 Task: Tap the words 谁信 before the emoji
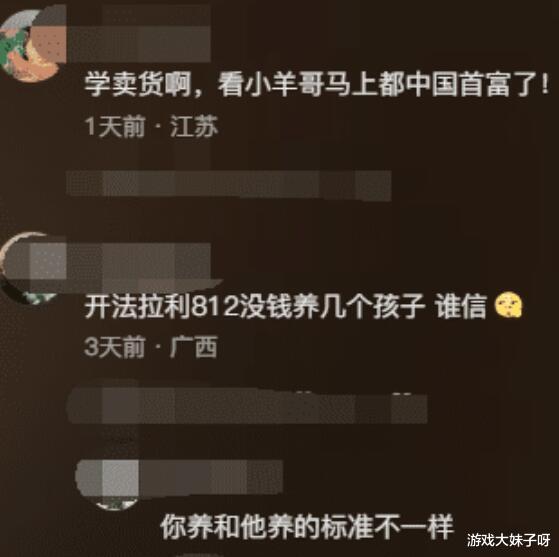(x=462, y=306)
